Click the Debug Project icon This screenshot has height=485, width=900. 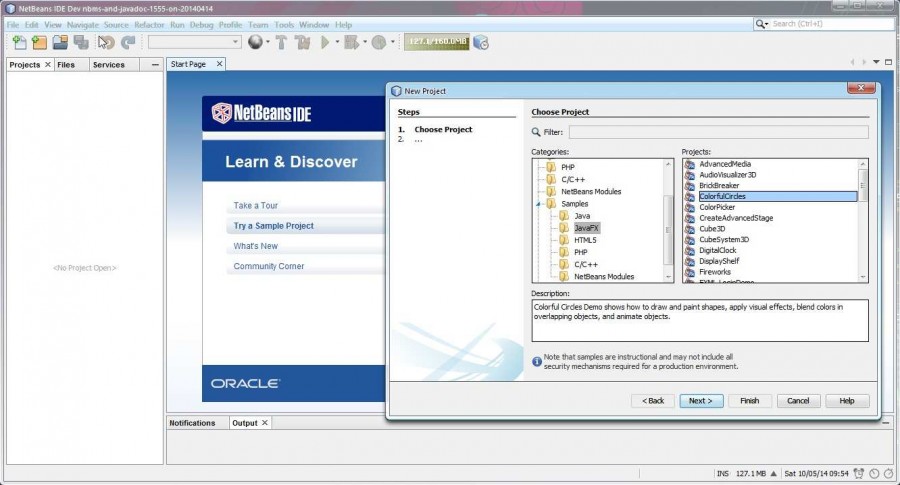[x=351, y=42]
